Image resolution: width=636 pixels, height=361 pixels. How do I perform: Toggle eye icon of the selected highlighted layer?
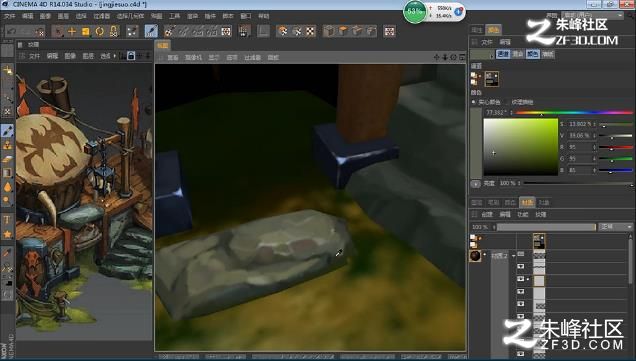click(x=521, y=279)
